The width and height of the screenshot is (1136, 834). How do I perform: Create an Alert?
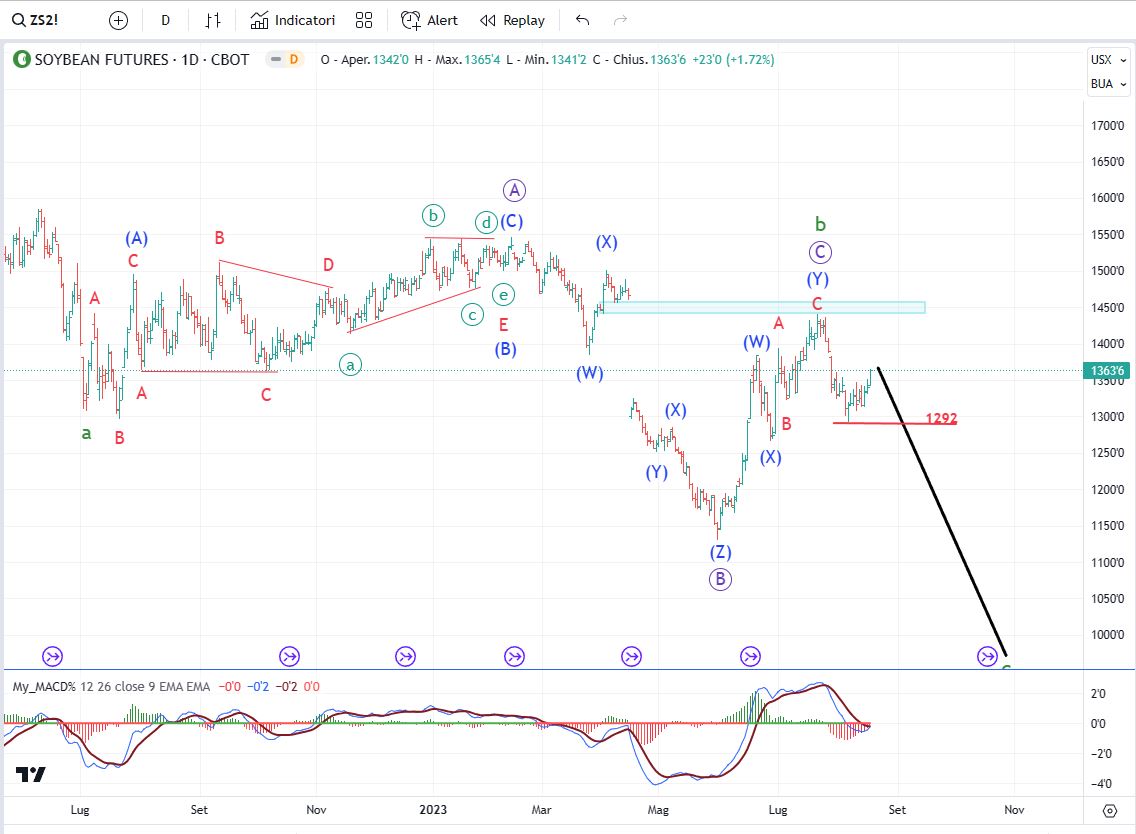(430, 20)
